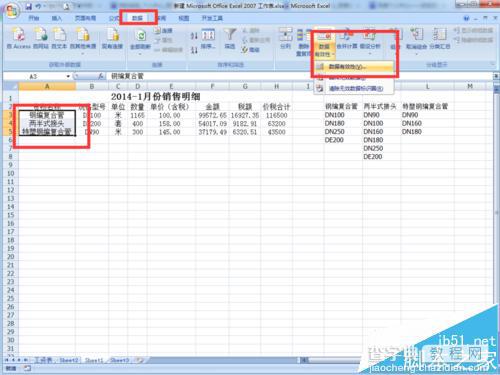Open Consolidate (合并计算)
Viewport: 500px width, 375px height.
(x=347, y=40)
